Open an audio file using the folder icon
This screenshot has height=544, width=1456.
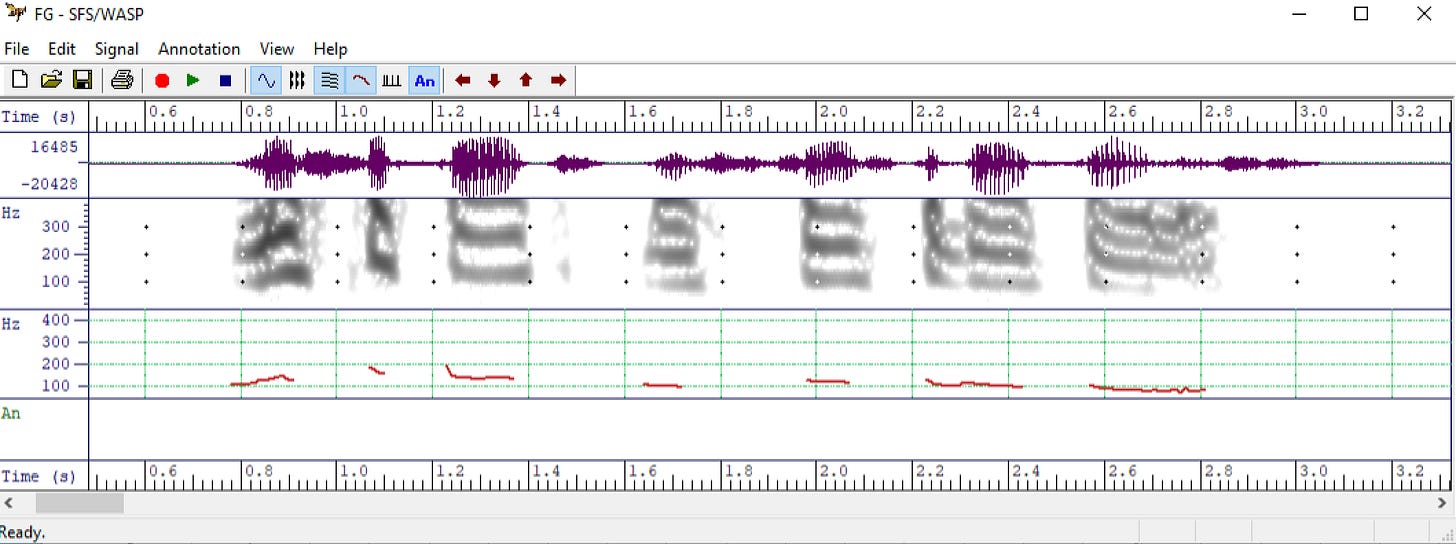(51, 80)
